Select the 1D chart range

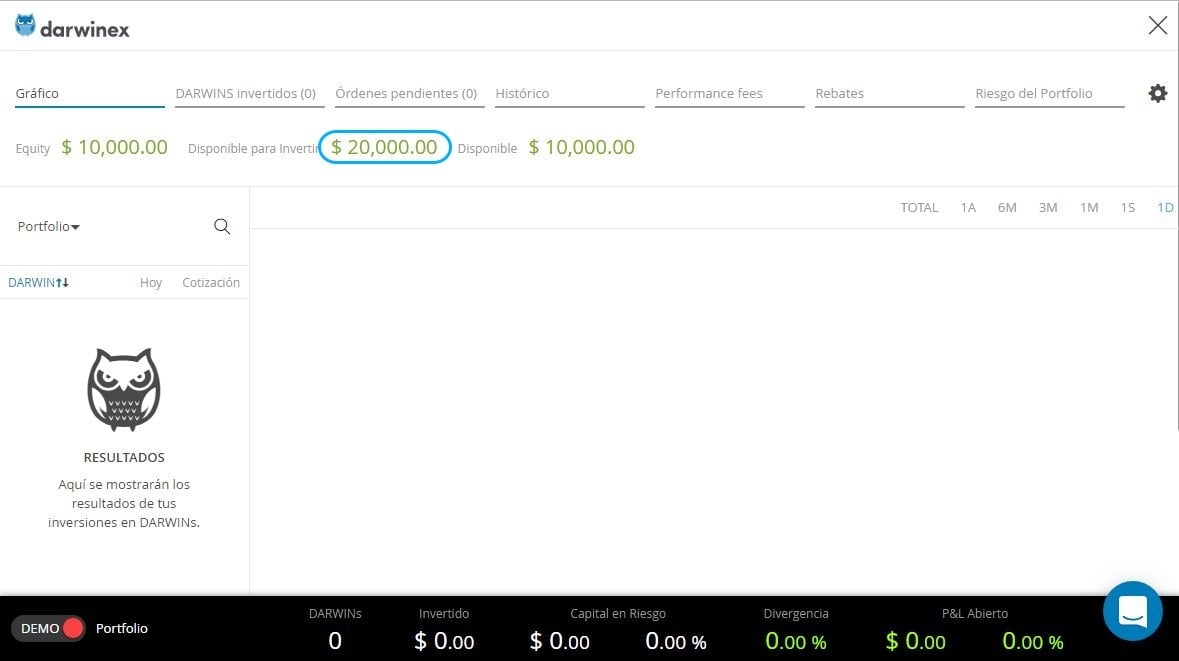1165,208
